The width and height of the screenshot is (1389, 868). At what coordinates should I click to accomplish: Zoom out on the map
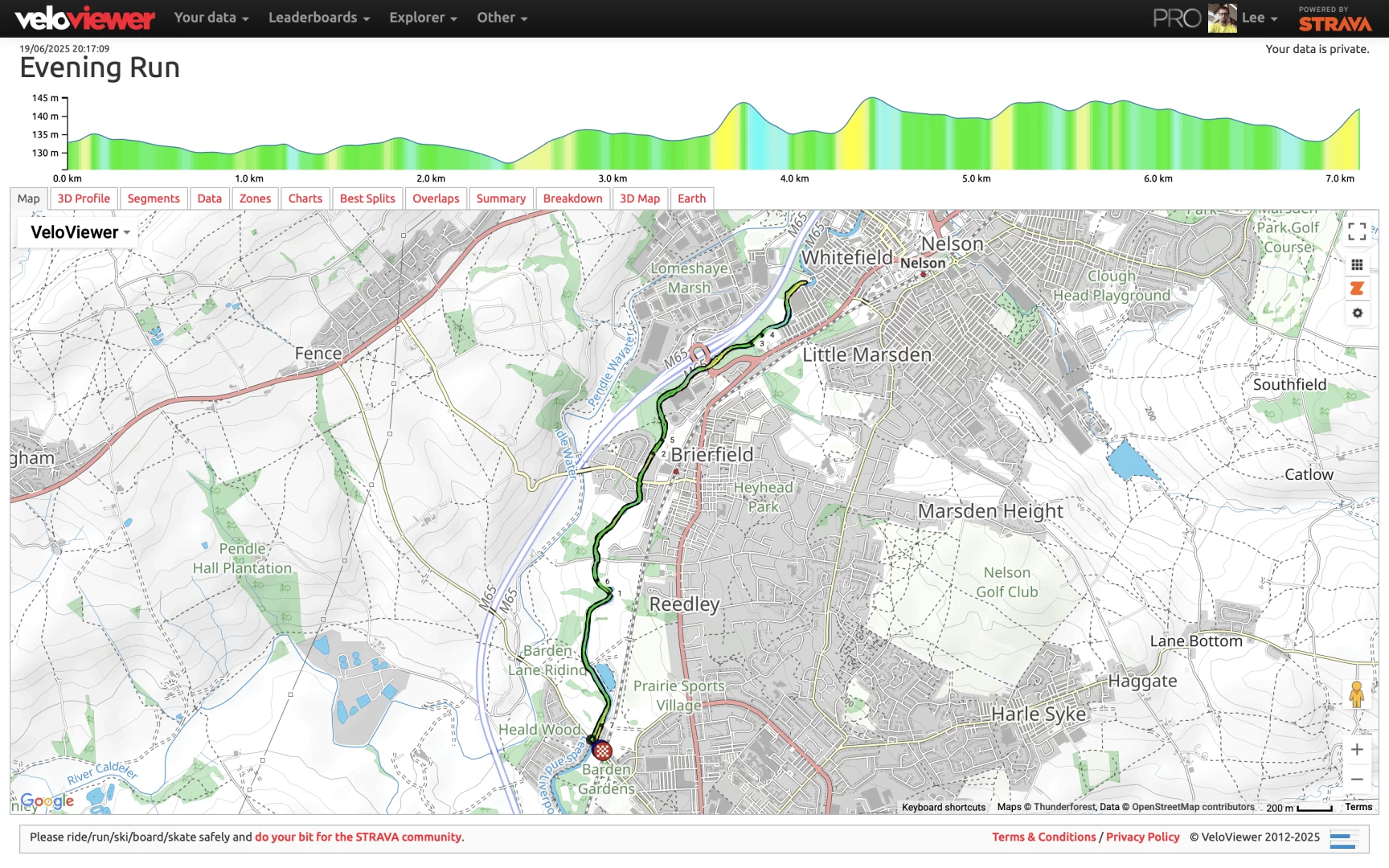1357,779
